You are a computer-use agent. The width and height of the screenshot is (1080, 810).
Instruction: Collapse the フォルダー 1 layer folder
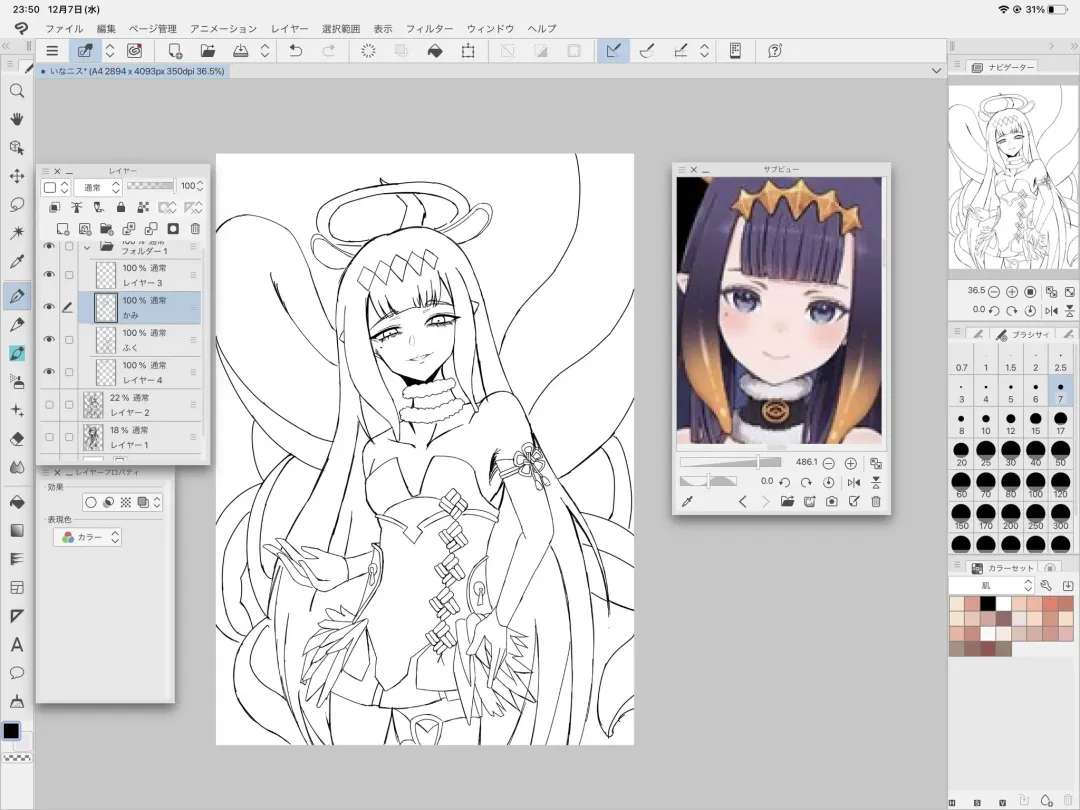(x=87, y=246)
